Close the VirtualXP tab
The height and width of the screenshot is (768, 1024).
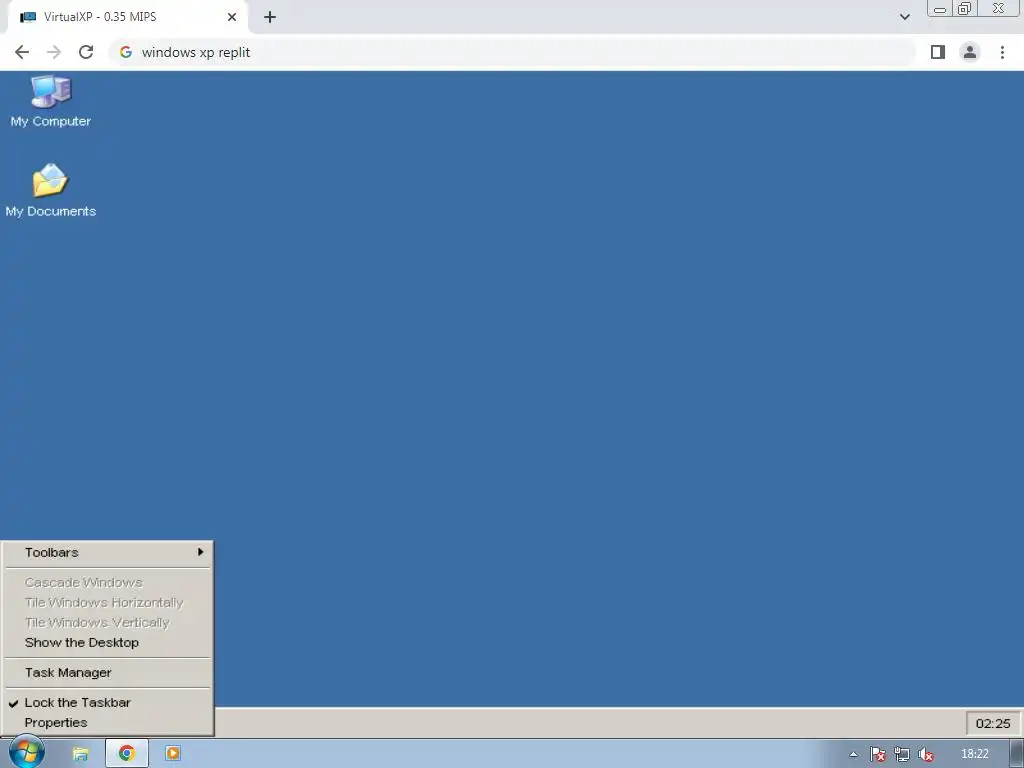pyautogui.click(x=232, y=17)
